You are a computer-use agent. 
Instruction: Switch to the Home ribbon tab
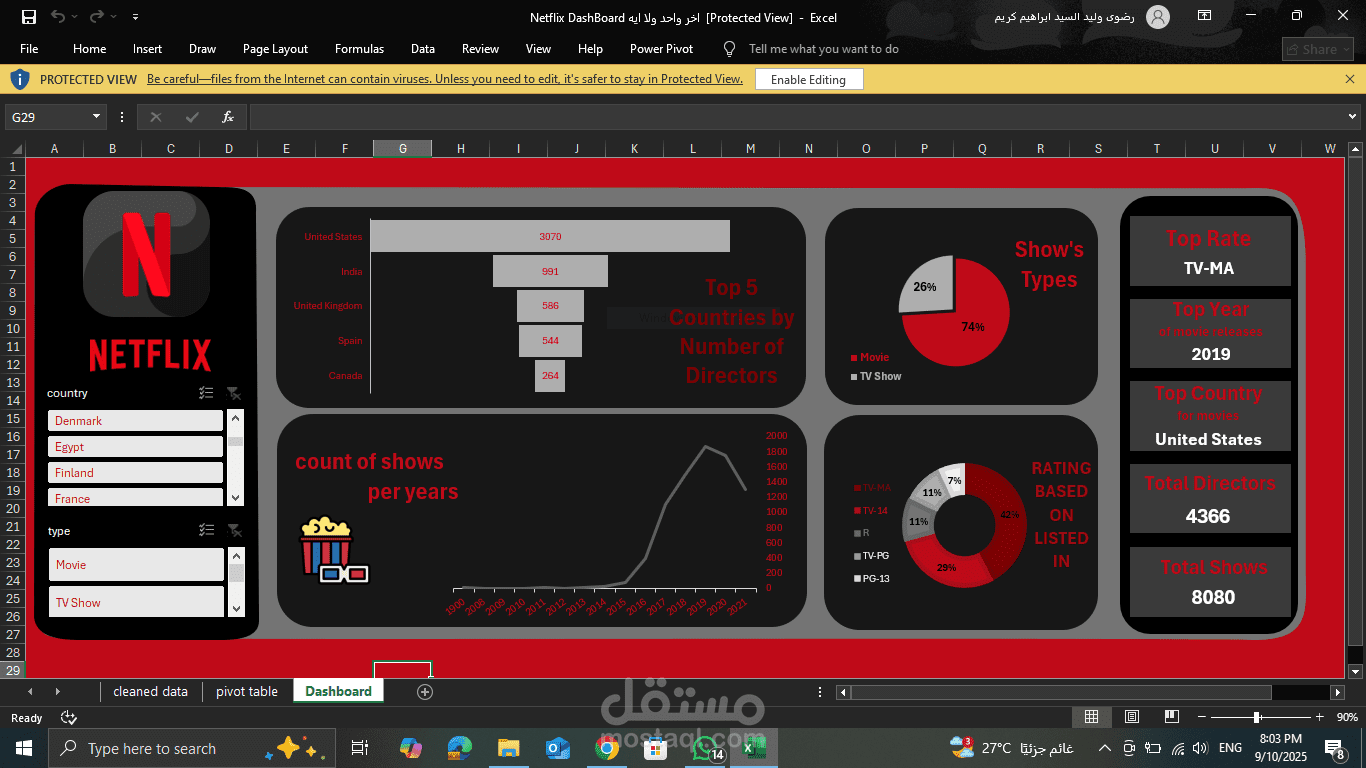(x=89, y=49)
